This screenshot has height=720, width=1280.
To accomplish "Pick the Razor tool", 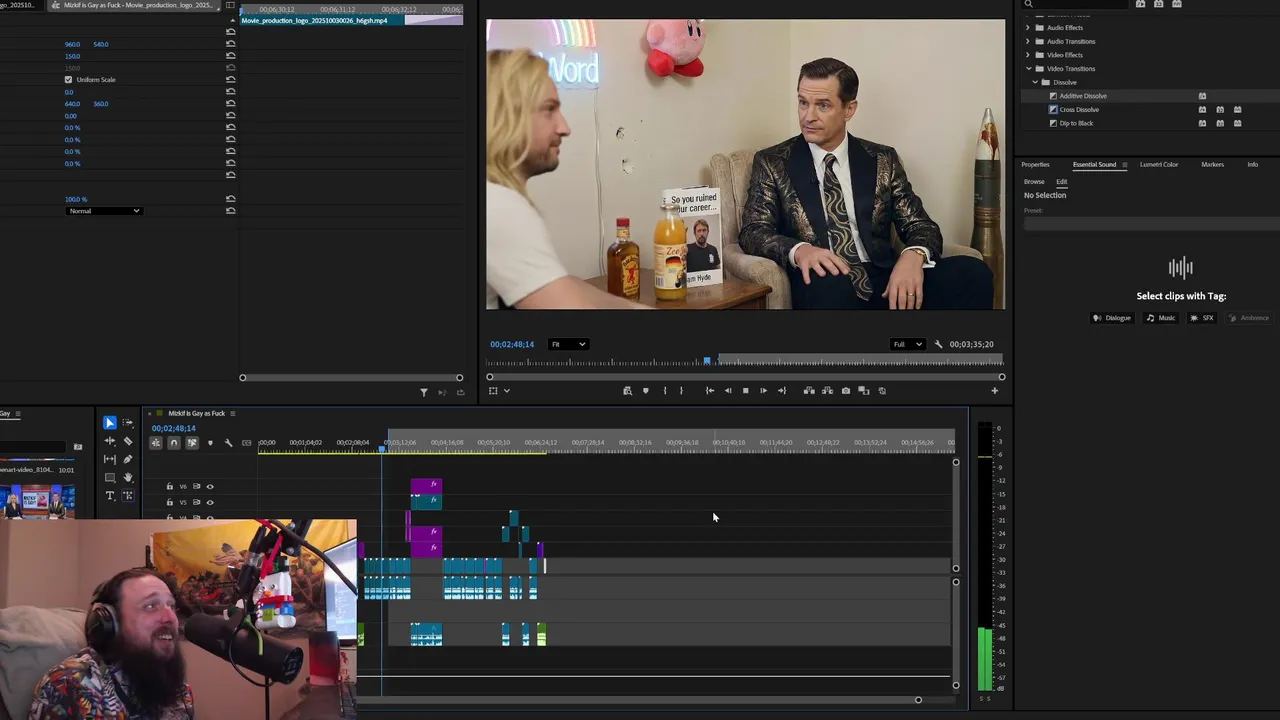I will coord(128,441).
